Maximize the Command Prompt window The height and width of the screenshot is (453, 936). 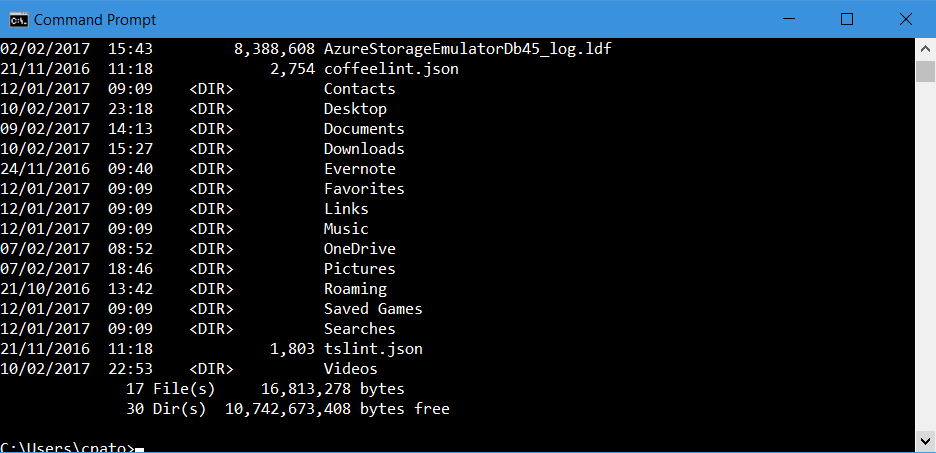pos(846,19)
